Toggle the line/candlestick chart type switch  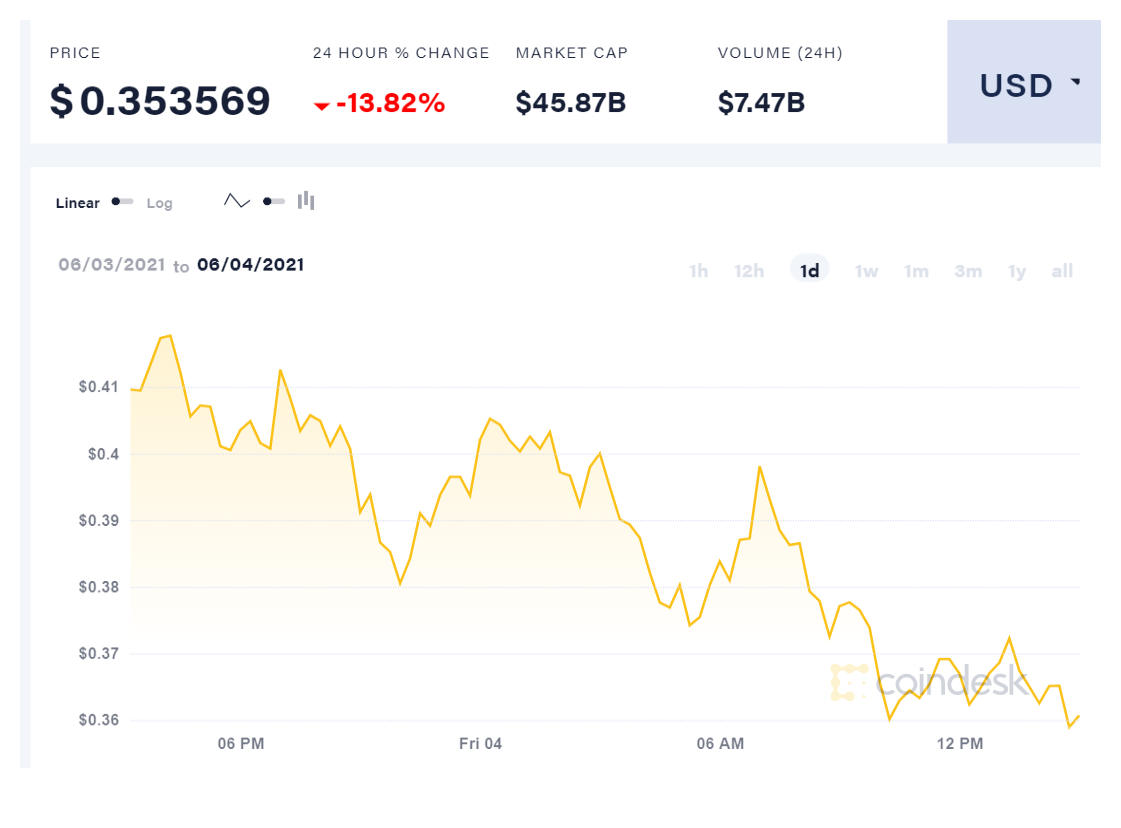click(x=274, y=201)
